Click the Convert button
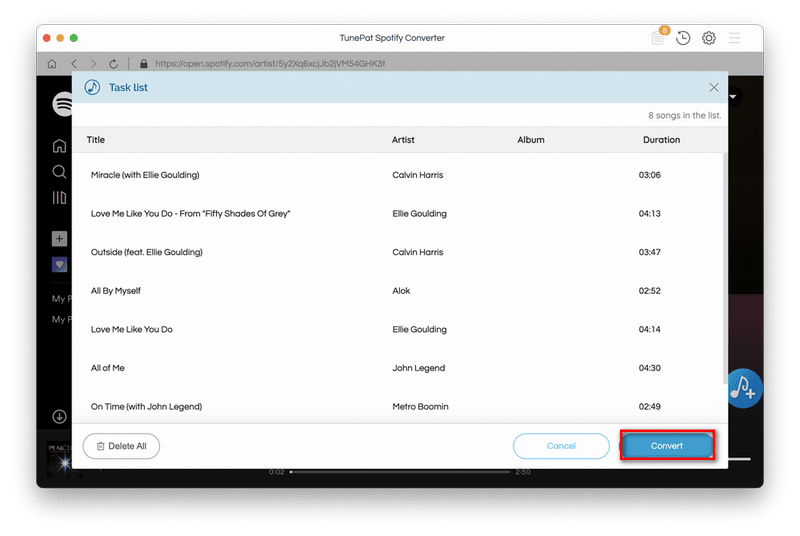 (666, 446)
